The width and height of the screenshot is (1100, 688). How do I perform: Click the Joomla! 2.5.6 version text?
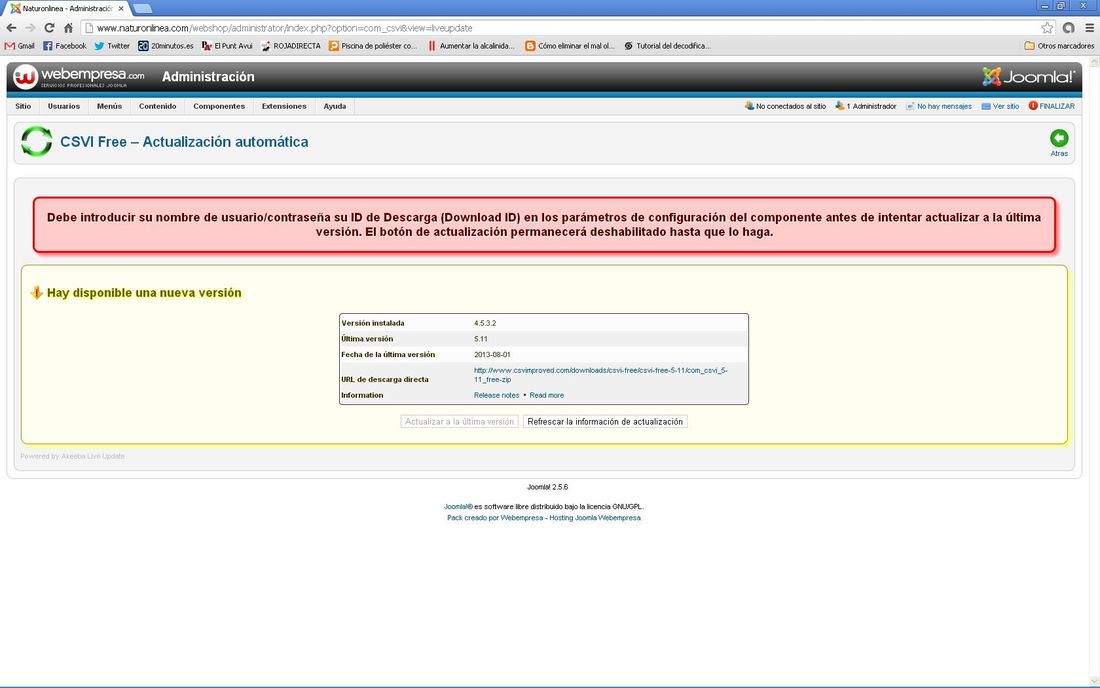click(x=548, y=487)
